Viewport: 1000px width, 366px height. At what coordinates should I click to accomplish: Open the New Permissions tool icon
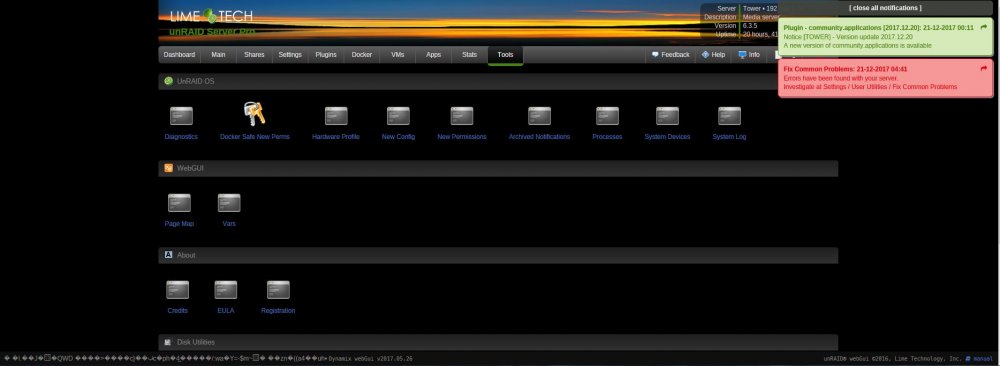[x=462, y=116]
